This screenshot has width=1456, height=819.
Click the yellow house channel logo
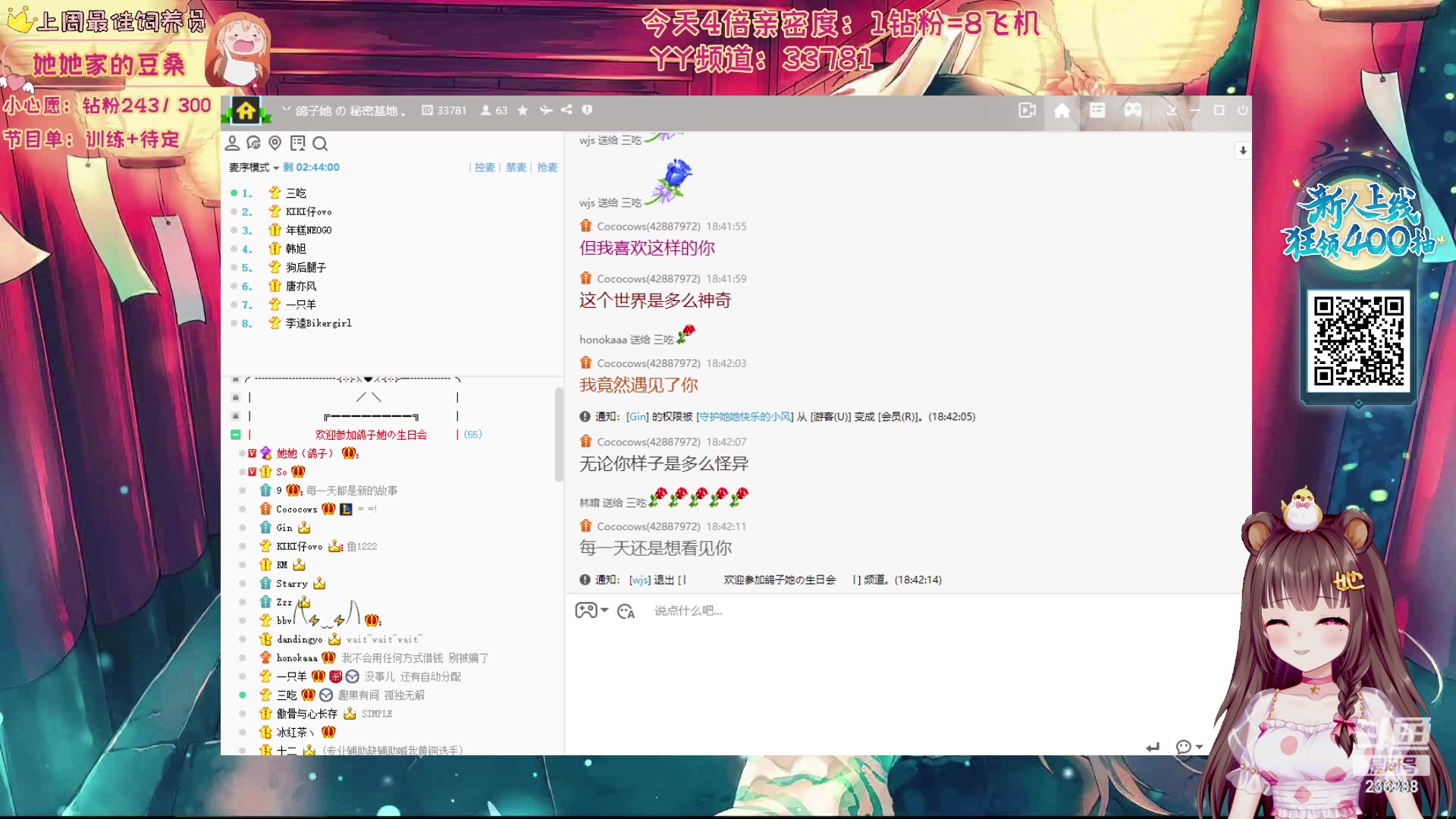click(x=246, y=111)
